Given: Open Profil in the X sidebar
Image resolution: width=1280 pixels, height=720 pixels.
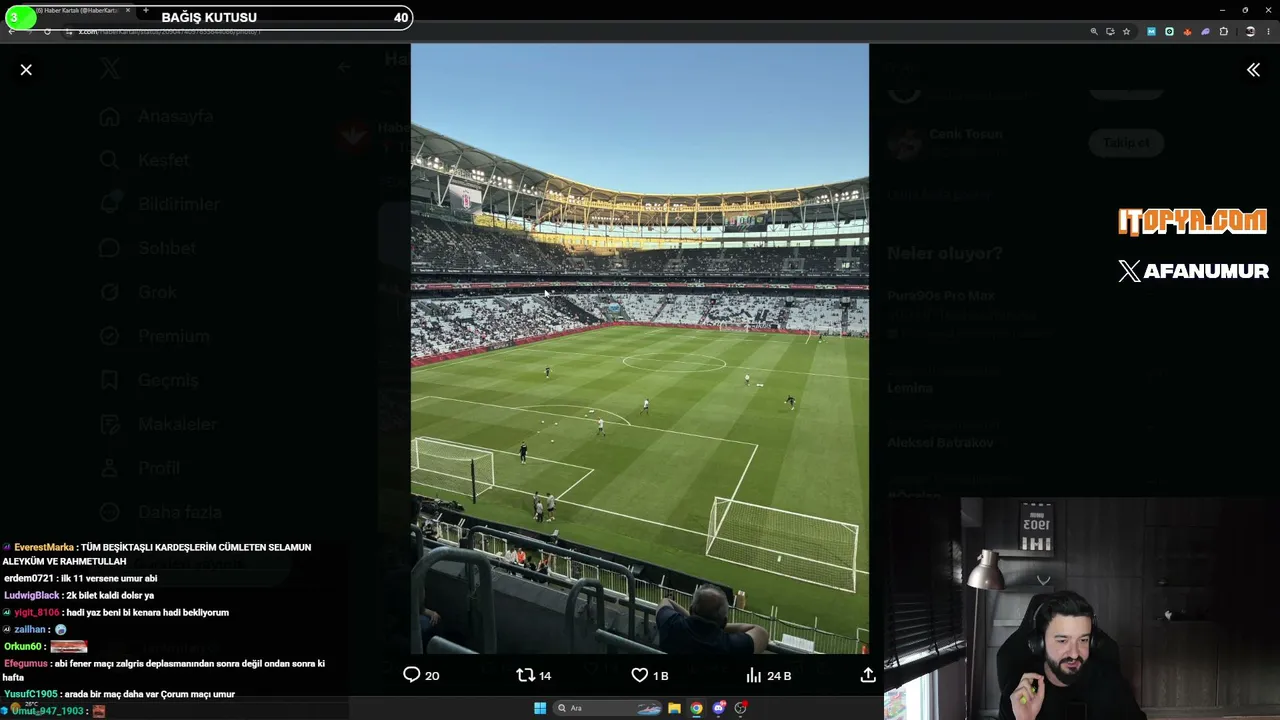Looking at the screenshot, I should pos(141,468).
